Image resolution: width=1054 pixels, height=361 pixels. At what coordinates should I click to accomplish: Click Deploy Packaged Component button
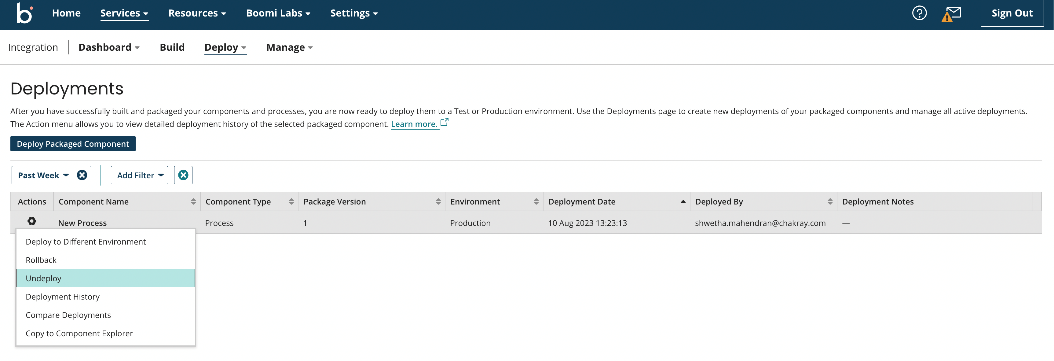(73, 144)
